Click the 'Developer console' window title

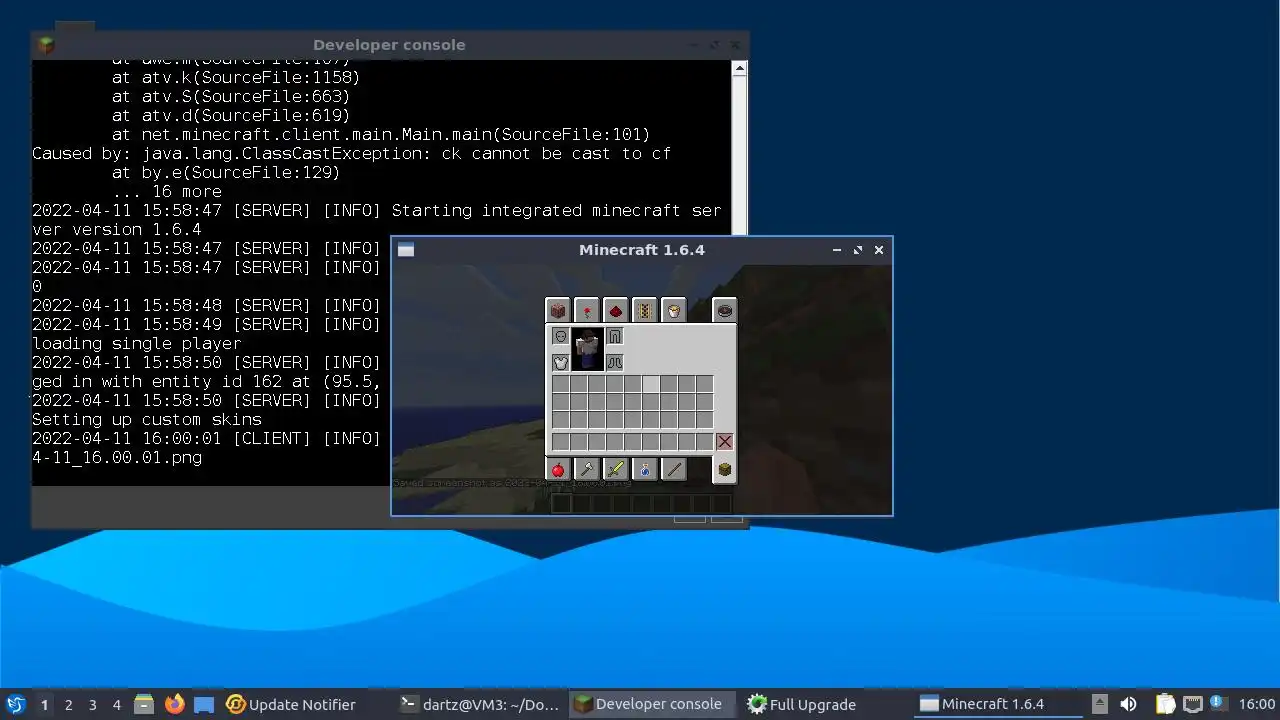click(389, 45)
